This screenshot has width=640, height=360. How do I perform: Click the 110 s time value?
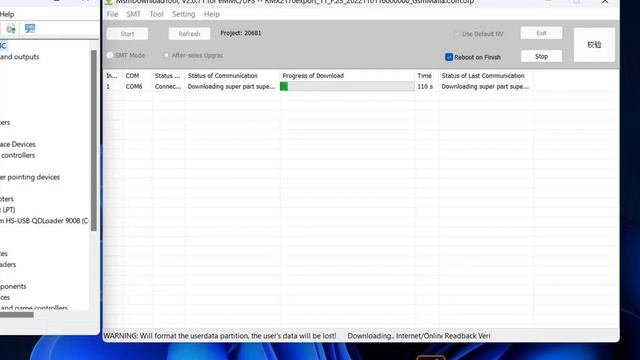425,87
